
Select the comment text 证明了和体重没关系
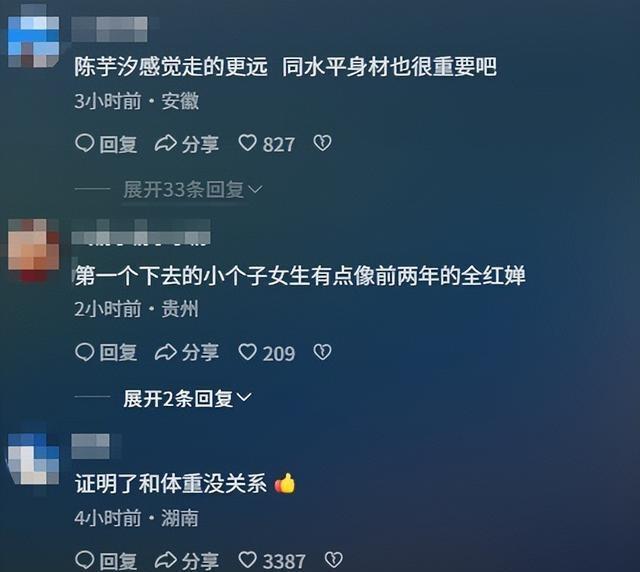171,484
